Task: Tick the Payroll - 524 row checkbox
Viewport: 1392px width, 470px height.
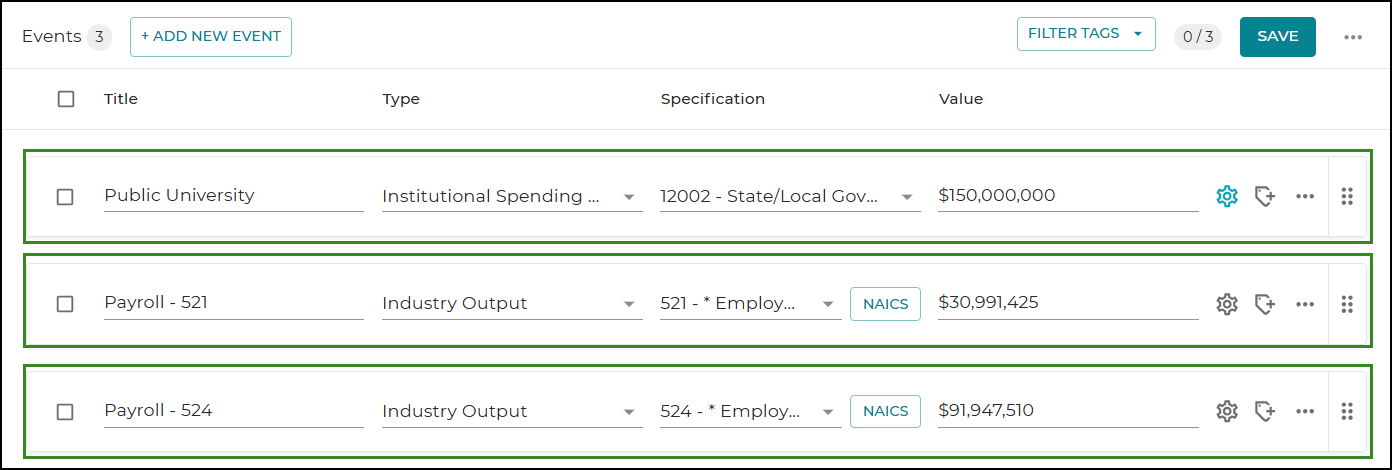Action: (65, 412)
